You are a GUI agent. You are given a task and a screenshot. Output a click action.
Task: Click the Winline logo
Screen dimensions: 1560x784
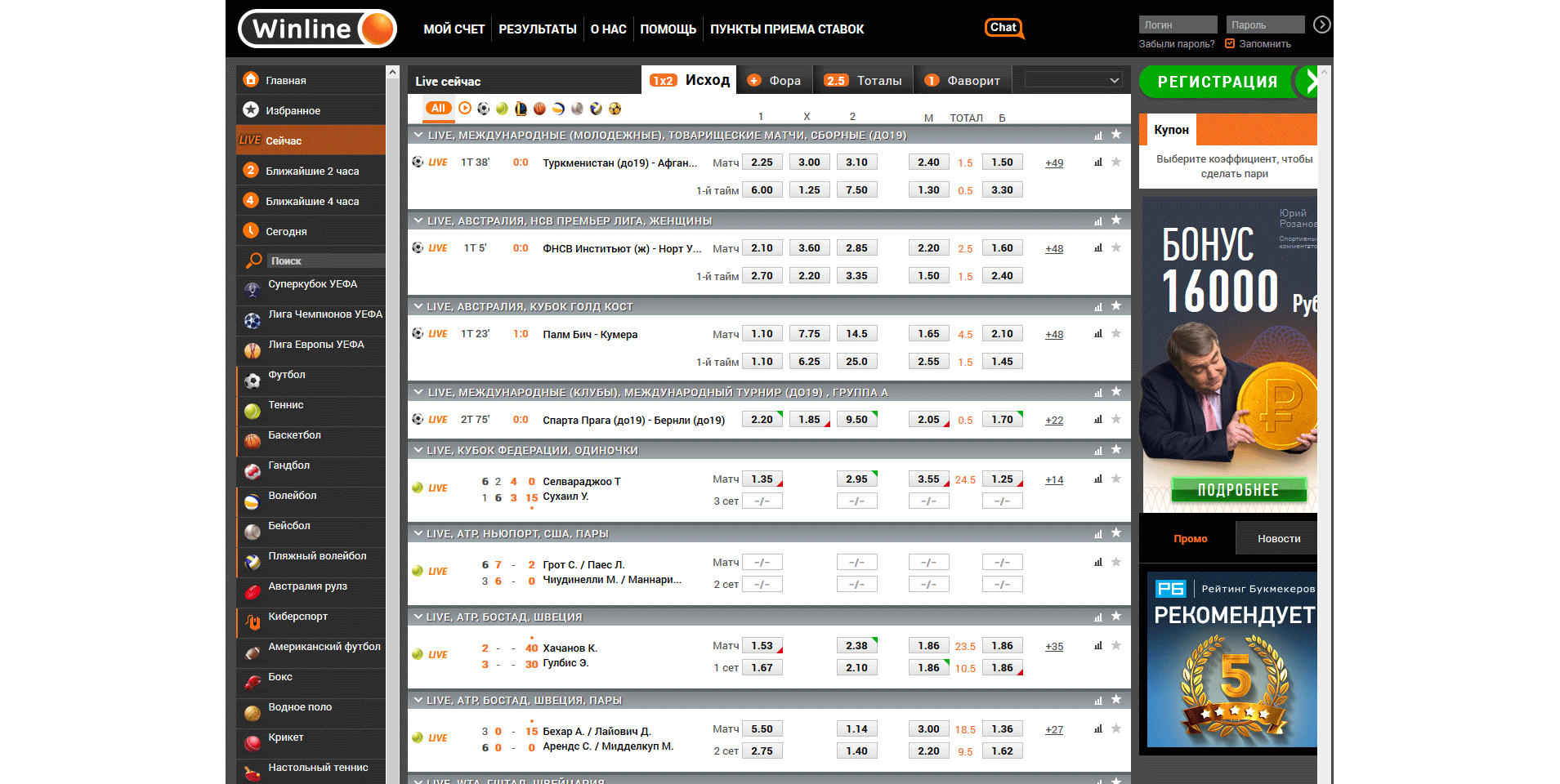point(317,29)
